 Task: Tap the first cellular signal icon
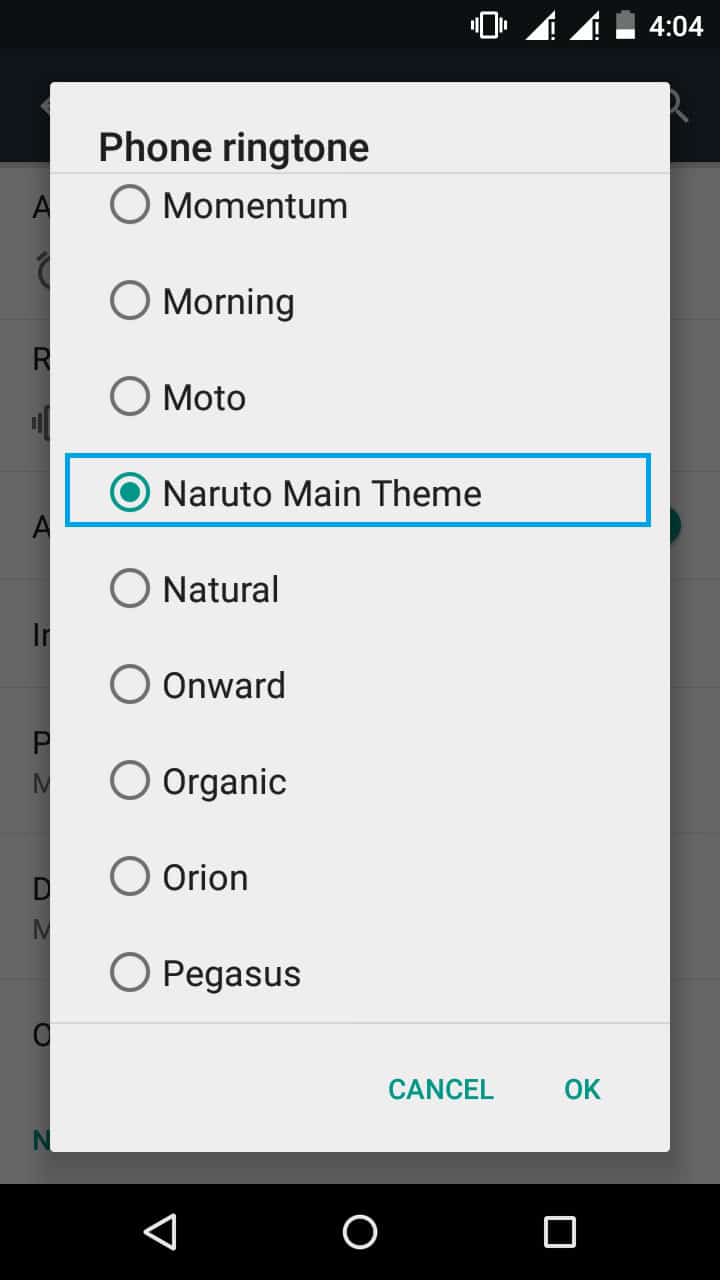click(541, 26)
